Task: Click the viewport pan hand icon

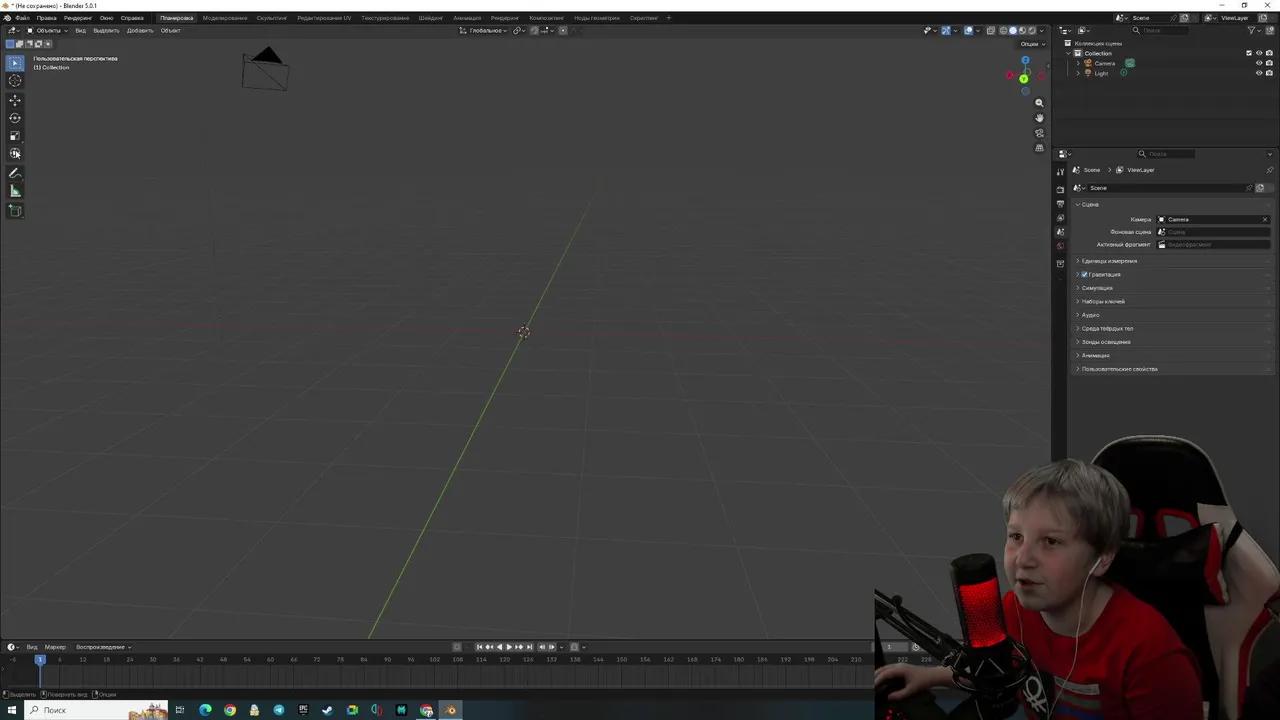Action: pos(1039,118)
